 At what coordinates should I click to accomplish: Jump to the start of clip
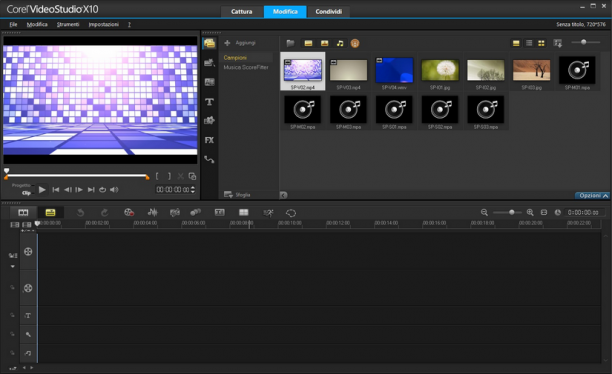point(56,190)
